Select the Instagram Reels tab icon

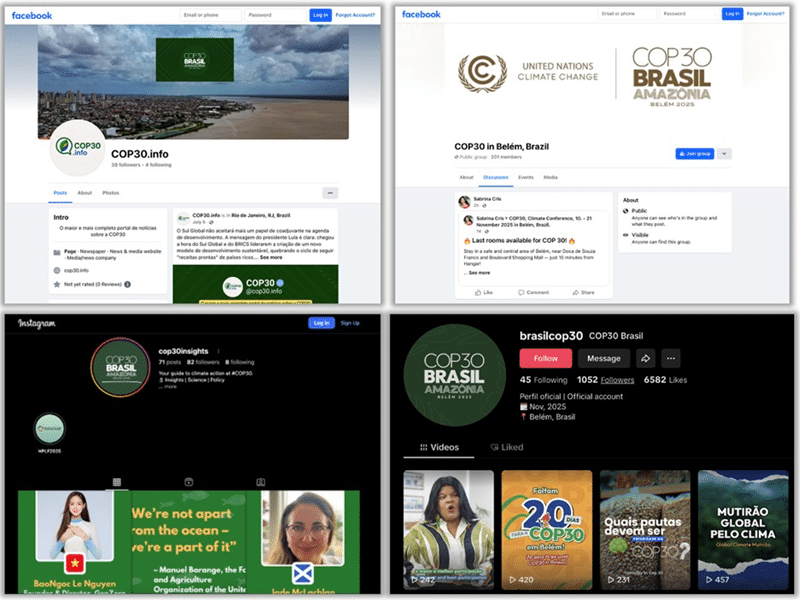point(188,481)
